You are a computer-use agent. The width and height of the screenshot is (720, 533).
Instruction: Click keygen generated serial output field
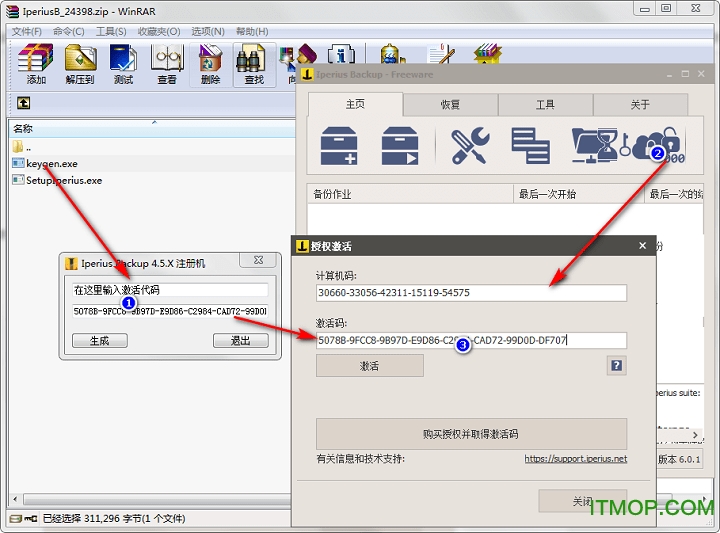tap(170, 311)
